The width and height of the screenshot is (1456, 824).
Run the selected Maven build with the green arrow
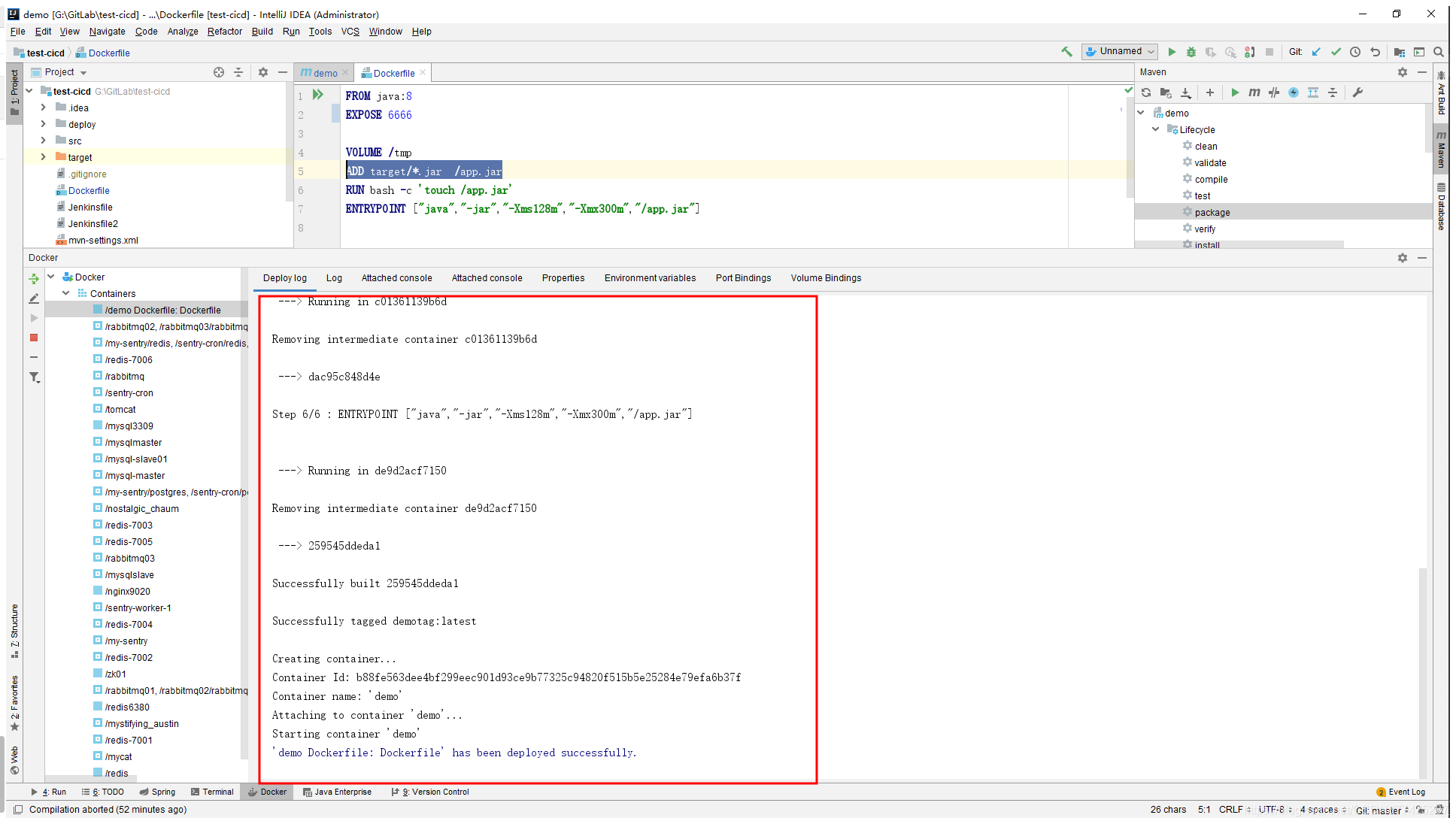tap(1235, 92)
